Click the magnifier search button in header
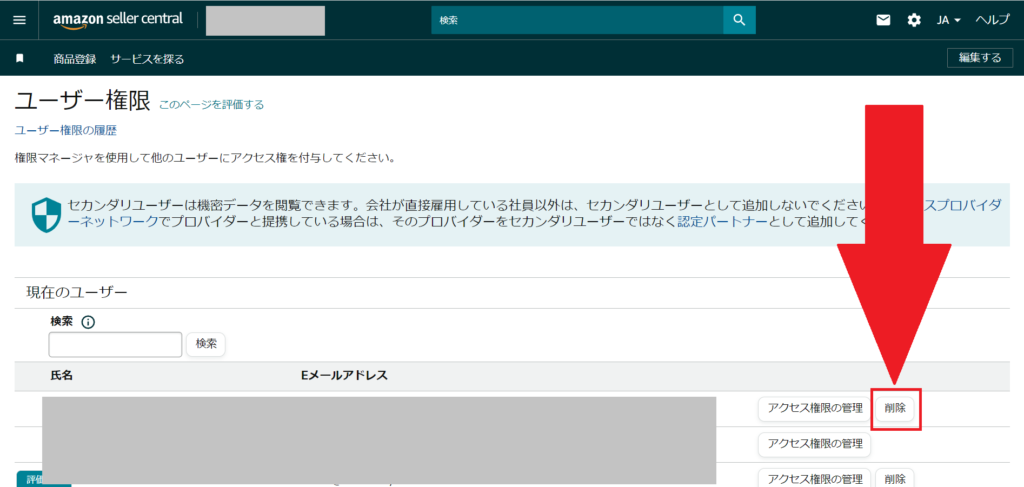Image resolution: width=1024 pixels, height=487 pixels. pos(739,20)
